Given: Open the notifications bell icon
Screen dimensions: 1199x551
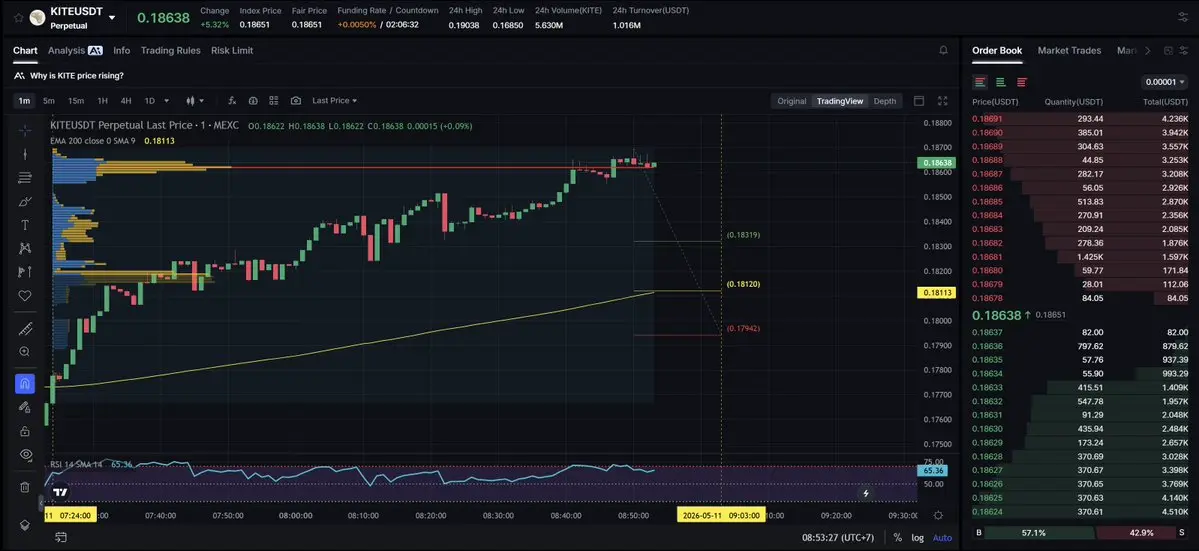Looking at the screenshot, I should [944, 50].
